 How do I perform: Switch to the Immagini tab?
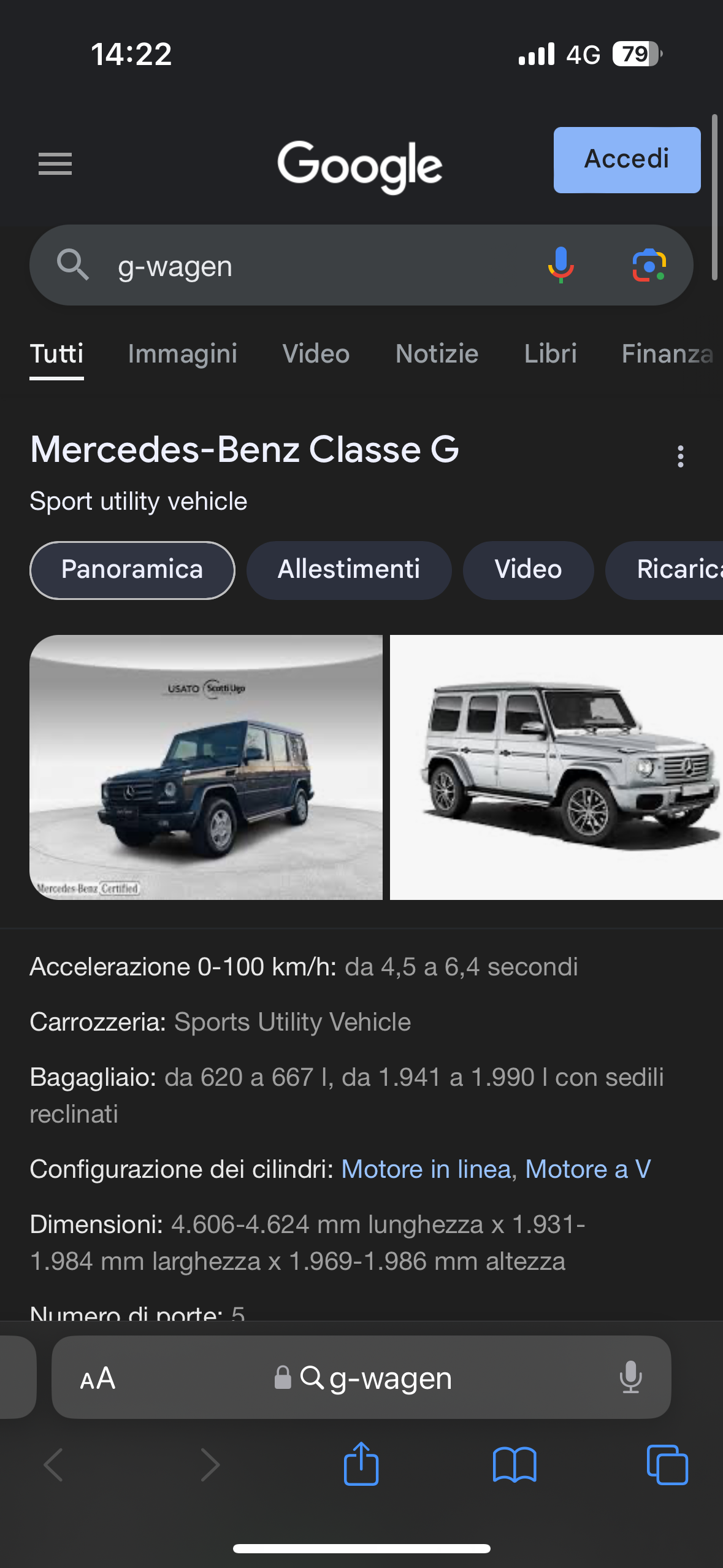tap(183, 353)
